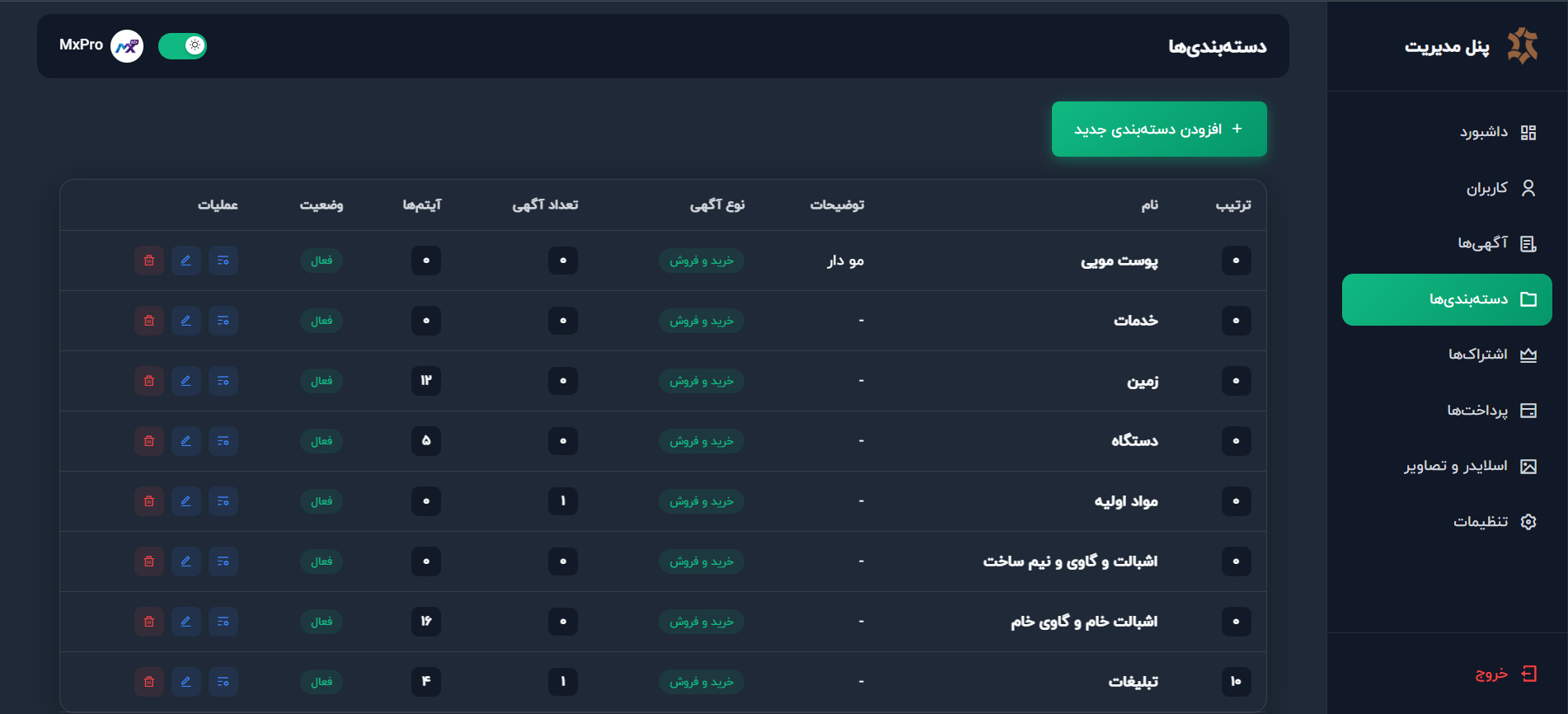Delete the تبلیغات category
The image size is (1568, 714).
[x=149, y=682]
